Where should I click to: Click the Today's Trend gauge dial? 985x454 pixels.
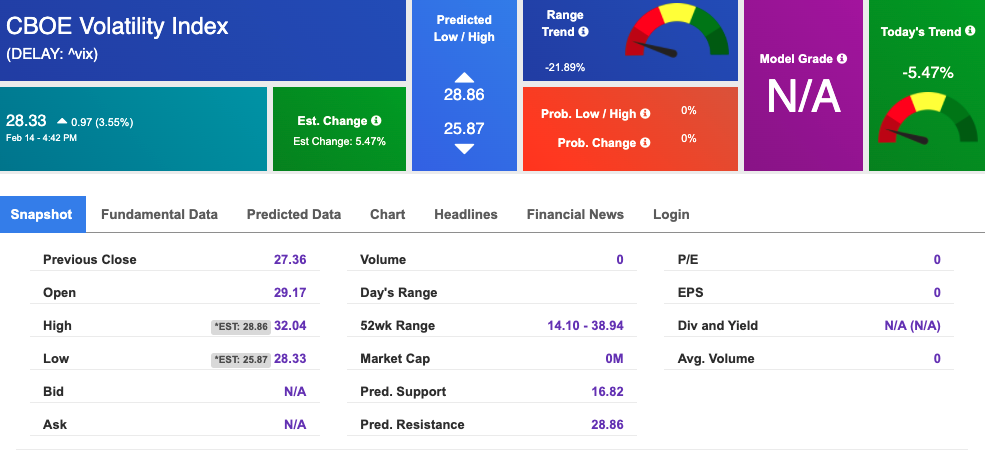[927, 118]
